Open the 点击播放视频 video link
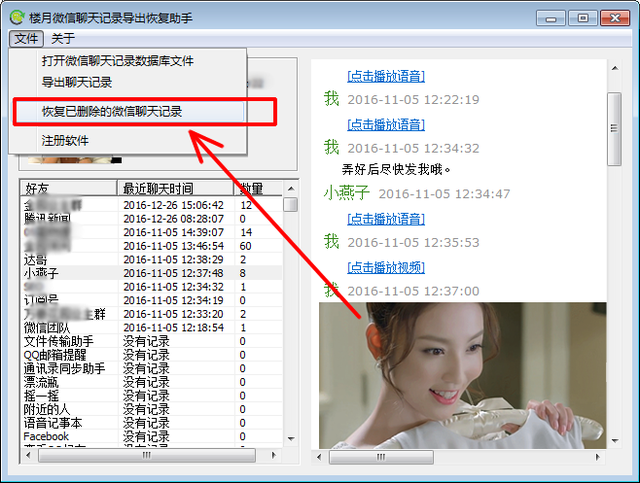The height and width of the screenshot is (483, 640). click(x=386, y=267)
